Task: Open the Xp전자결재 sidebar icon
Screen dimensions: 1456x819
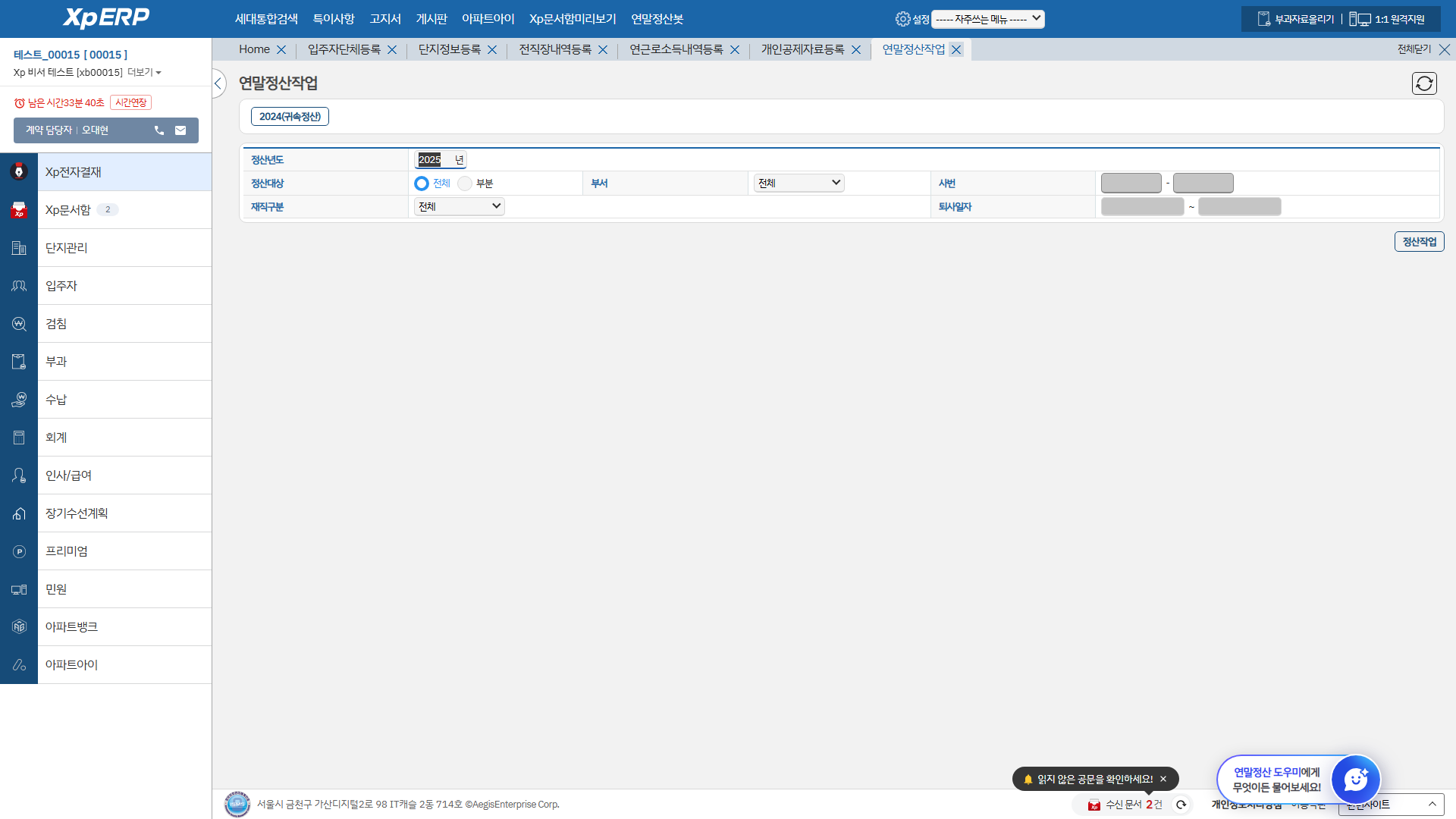Action: coord(19,172)
